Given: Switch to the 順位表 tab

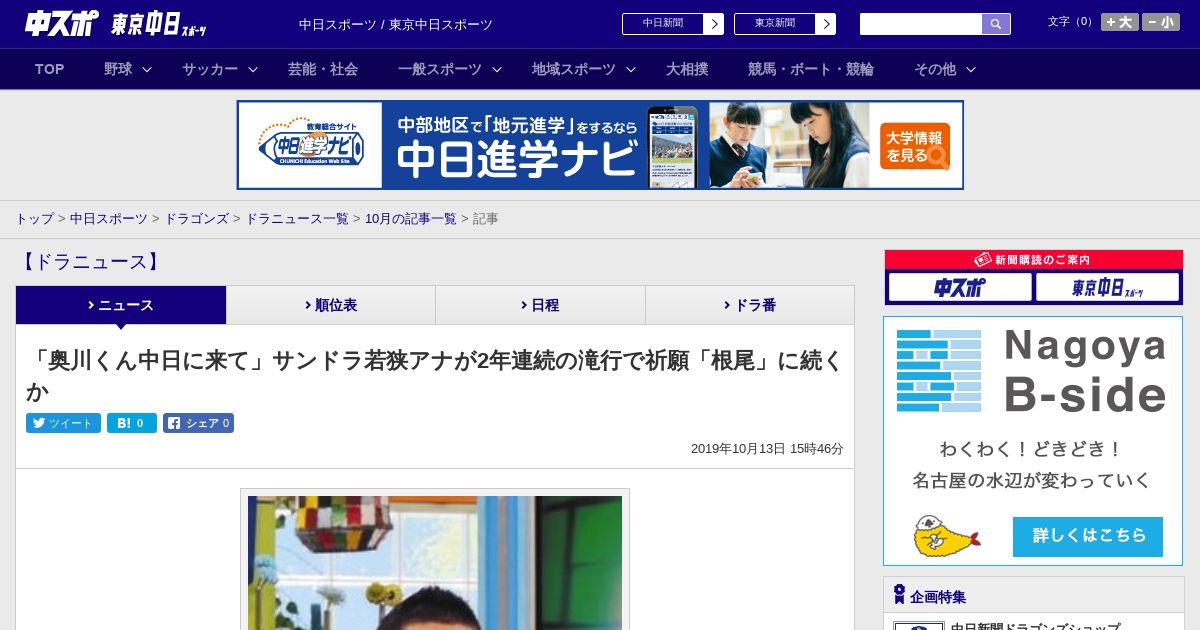Looking at the screenshot, I should tap(331, 305).
